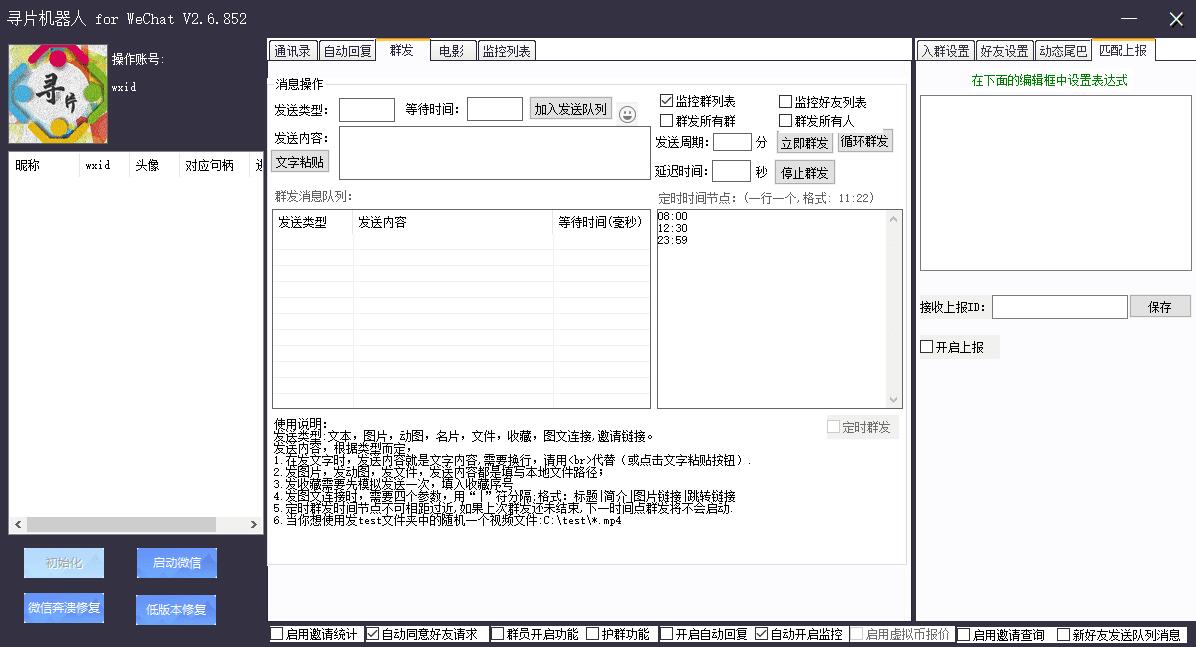Click the 接收上报ID input field
Screen dimensions: 1196x647
coord(1059,307)
